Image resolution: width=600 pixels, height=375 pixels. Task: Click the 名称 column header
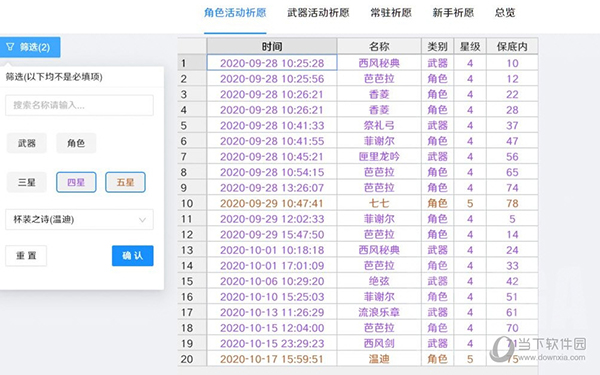[x=379, y=46]
